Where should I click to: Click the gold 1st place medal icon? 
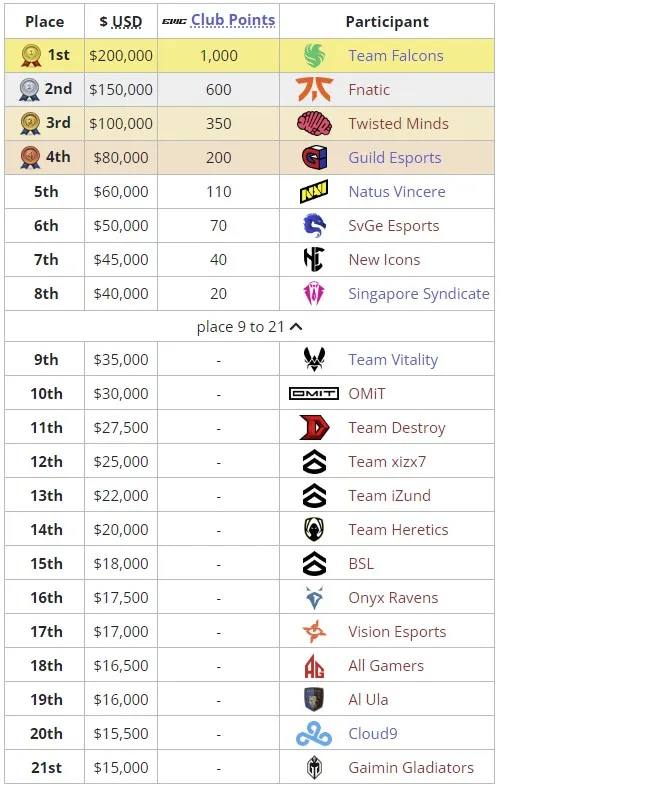[x=31, y=56]
